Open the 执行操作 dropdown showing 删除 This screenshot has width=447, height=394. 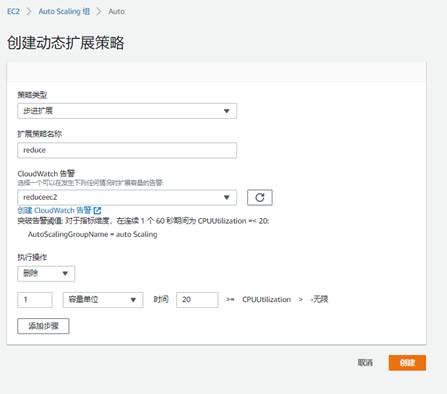click(x=46, y=274)
